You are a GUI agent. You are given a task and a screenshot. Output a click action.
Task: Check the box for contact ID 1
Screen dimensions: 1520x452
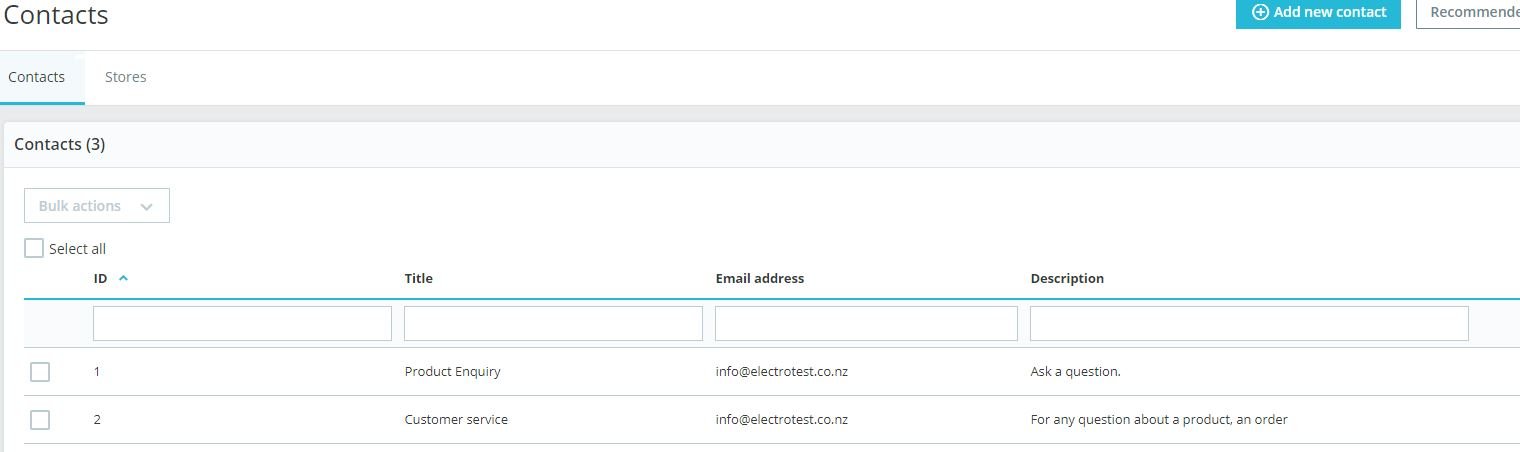point(40,372)
